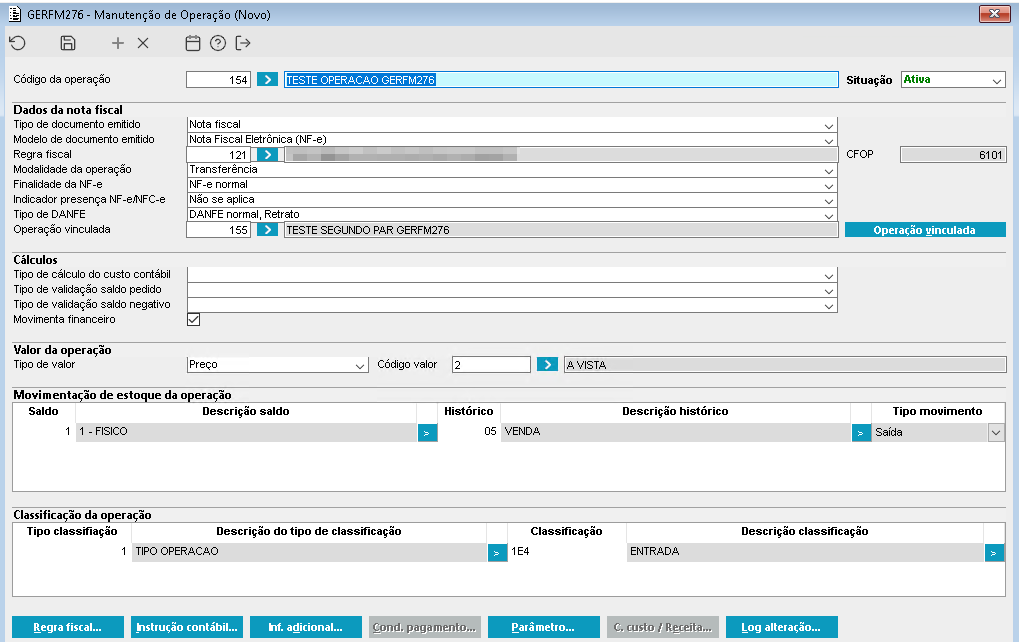Click the description field TESTE OPERACAO GERFM276
Screen dimensions: 1019x643
(561, 79)
